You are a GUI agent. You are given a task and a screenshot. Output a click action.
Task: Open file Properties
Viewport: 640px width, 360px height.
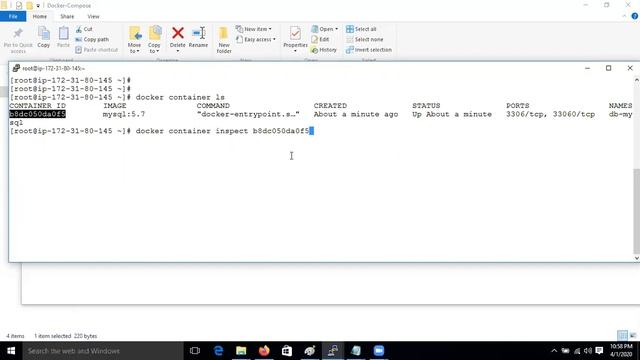pyautogui.click(x=295, y=39)
